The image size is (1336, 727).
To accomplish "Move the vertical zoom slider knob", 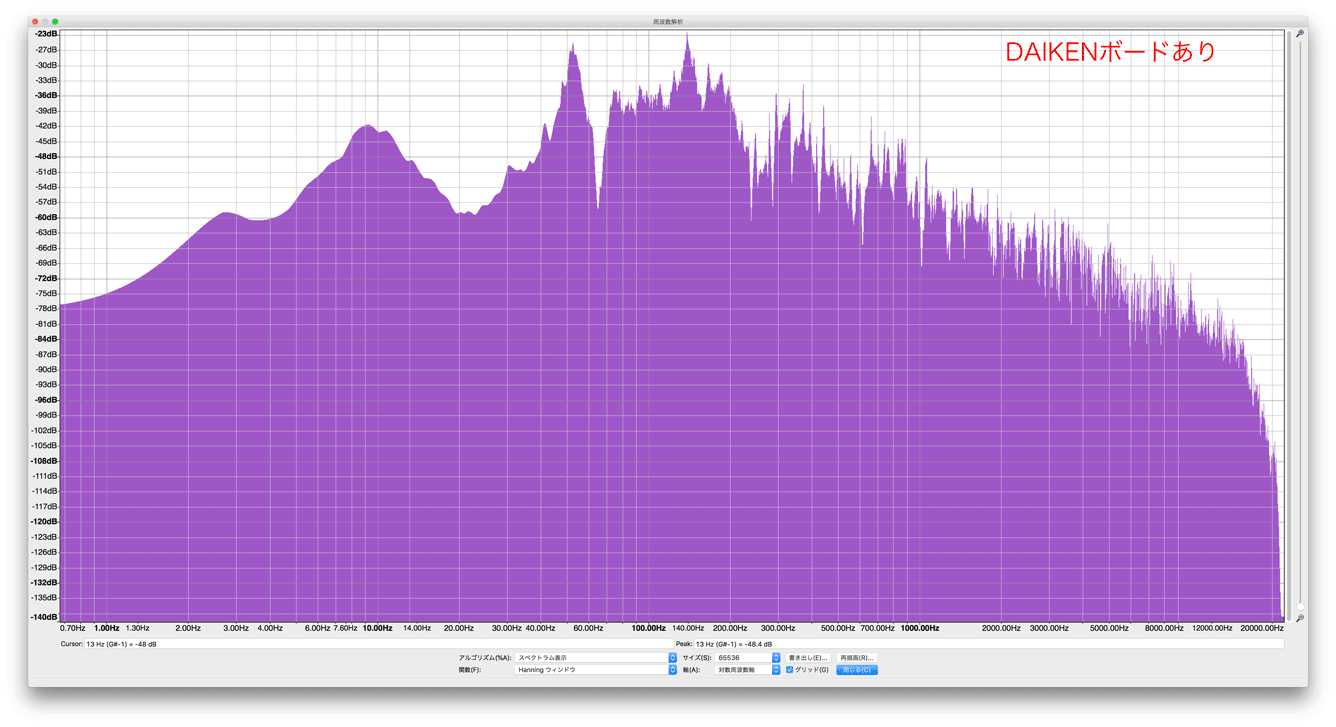I will click(x=1299, y=607).
